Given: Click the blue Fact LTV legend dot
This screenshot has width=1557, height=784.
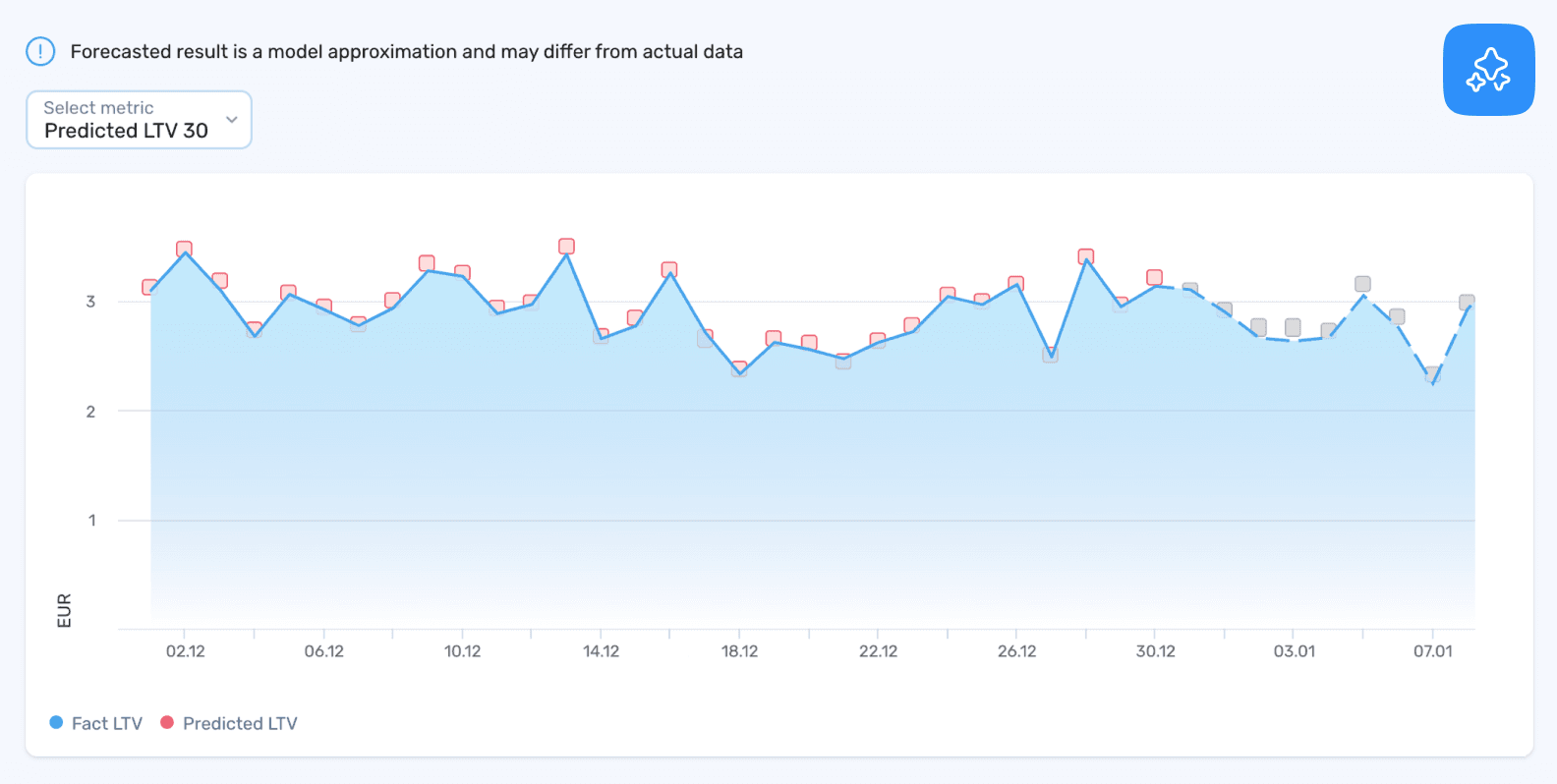Looking at the screenshot, I should coord(56,722).
